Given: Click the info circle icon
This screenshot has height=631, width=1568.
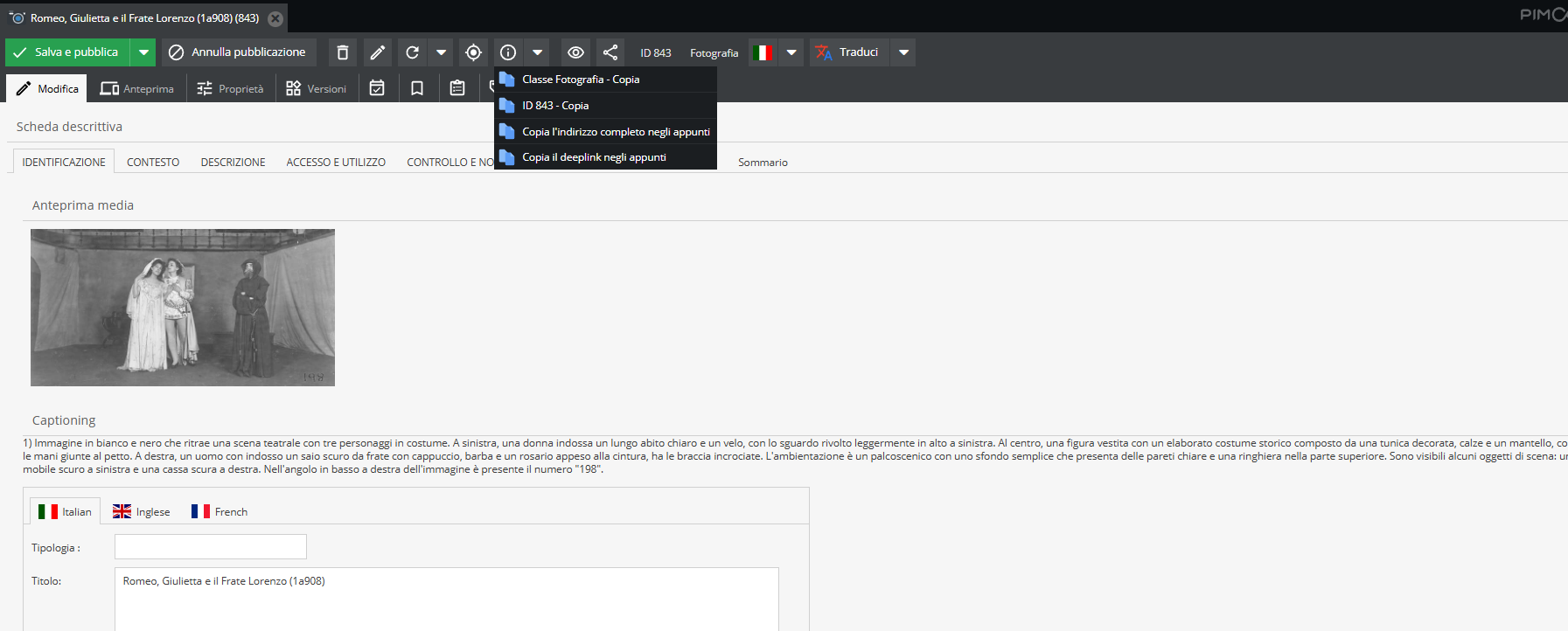Looking at the screenshot, I should [508, 52].
